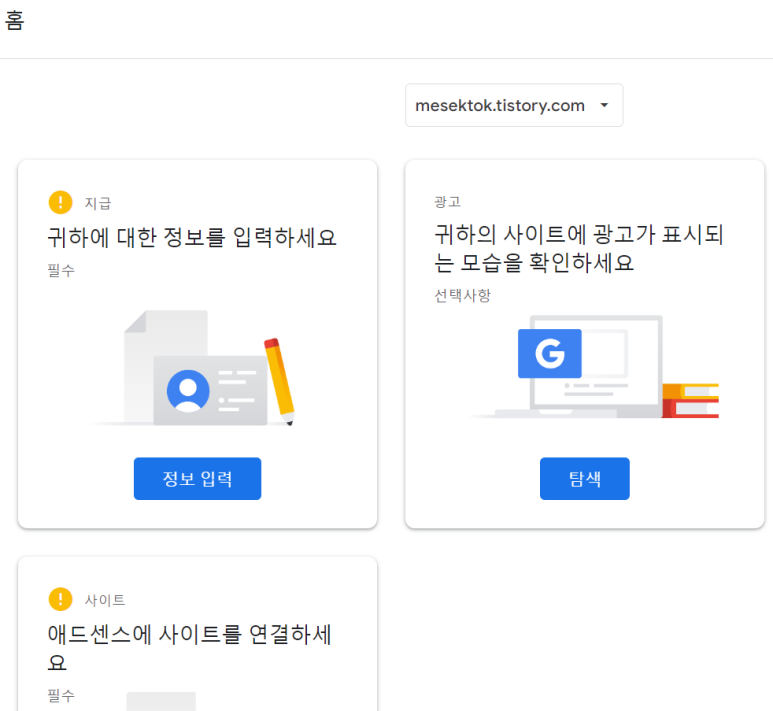This screenshot has width=773, height=711.
Task: Click the 사이트 card label
Action: click(x=105, y=600)
